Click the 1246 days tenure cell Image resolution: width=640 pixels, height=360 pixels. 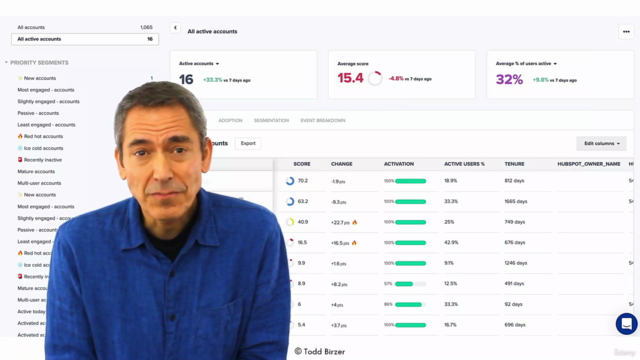click(516, 263)
